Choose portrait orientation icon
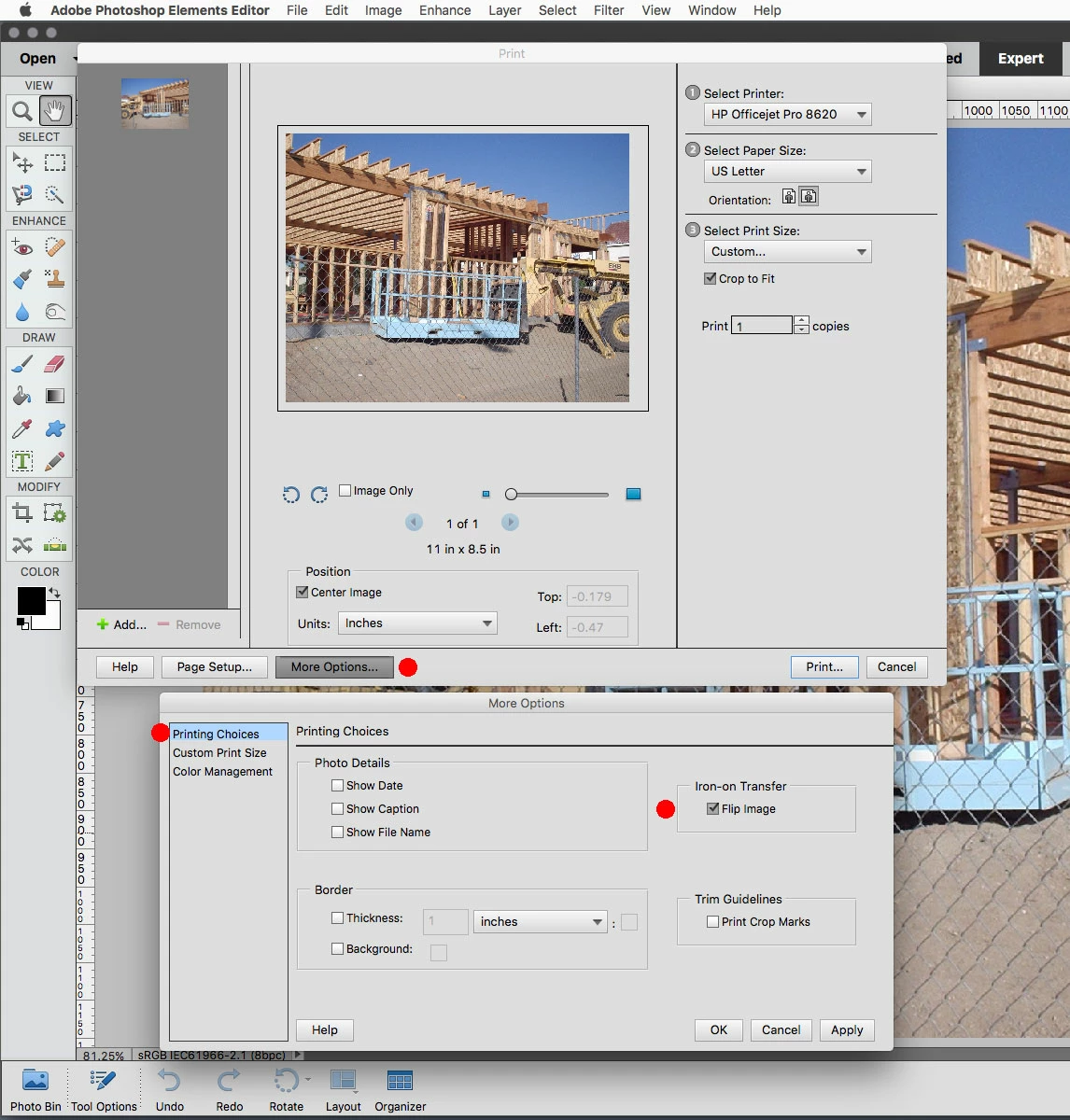This screenshot has height=1120, width=1070. pos(789,196)
